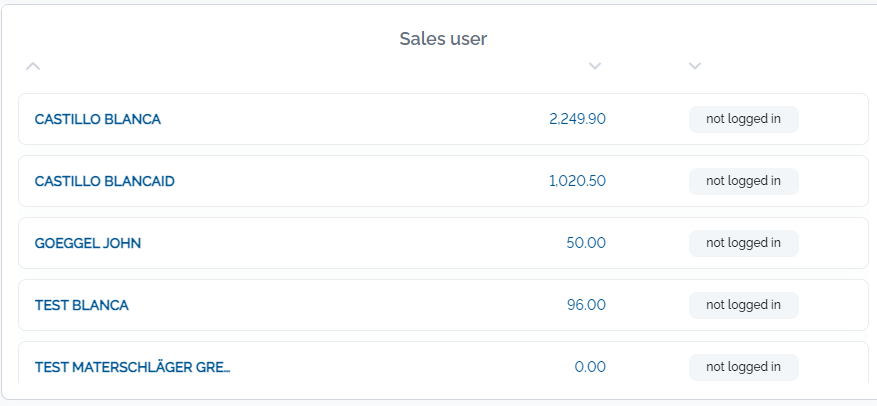Click CASTILLO BLANCAID's not logged in badge
The image size is (877, 406).
click(743, 181)
